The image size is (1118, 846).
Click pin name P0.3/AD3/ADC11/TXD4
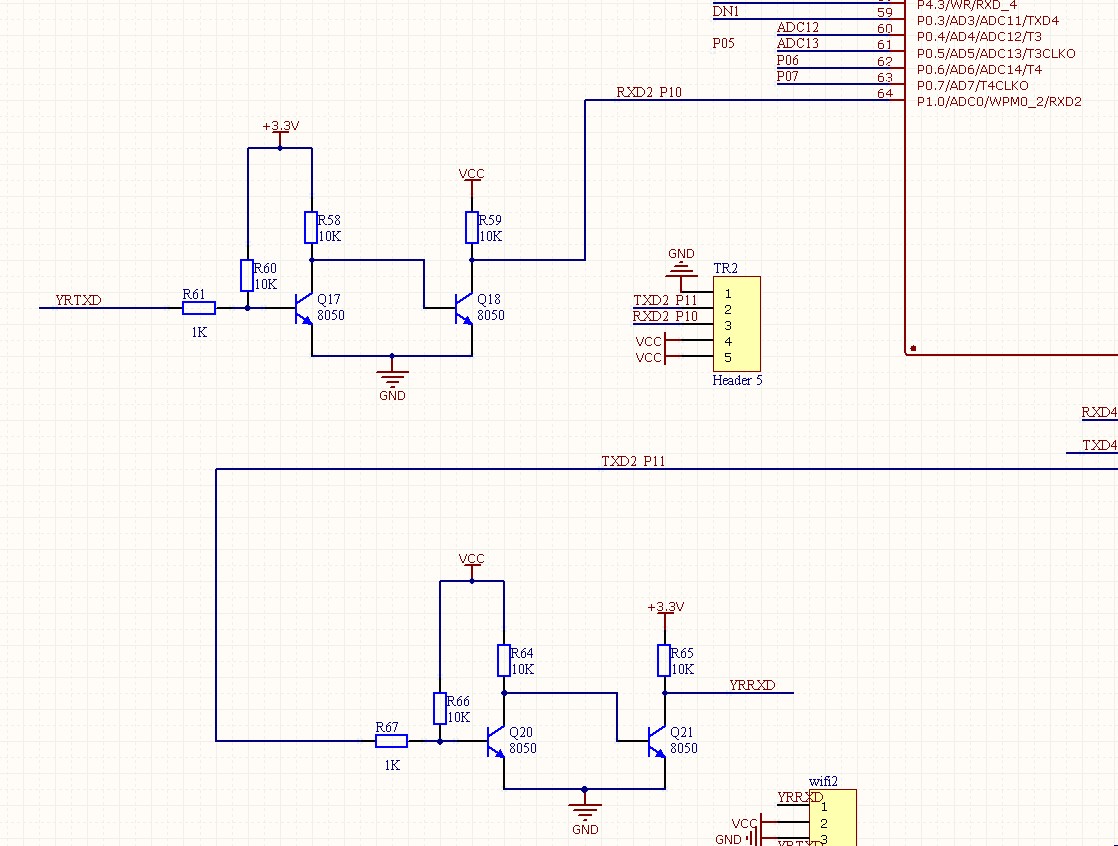click(988, 21)
